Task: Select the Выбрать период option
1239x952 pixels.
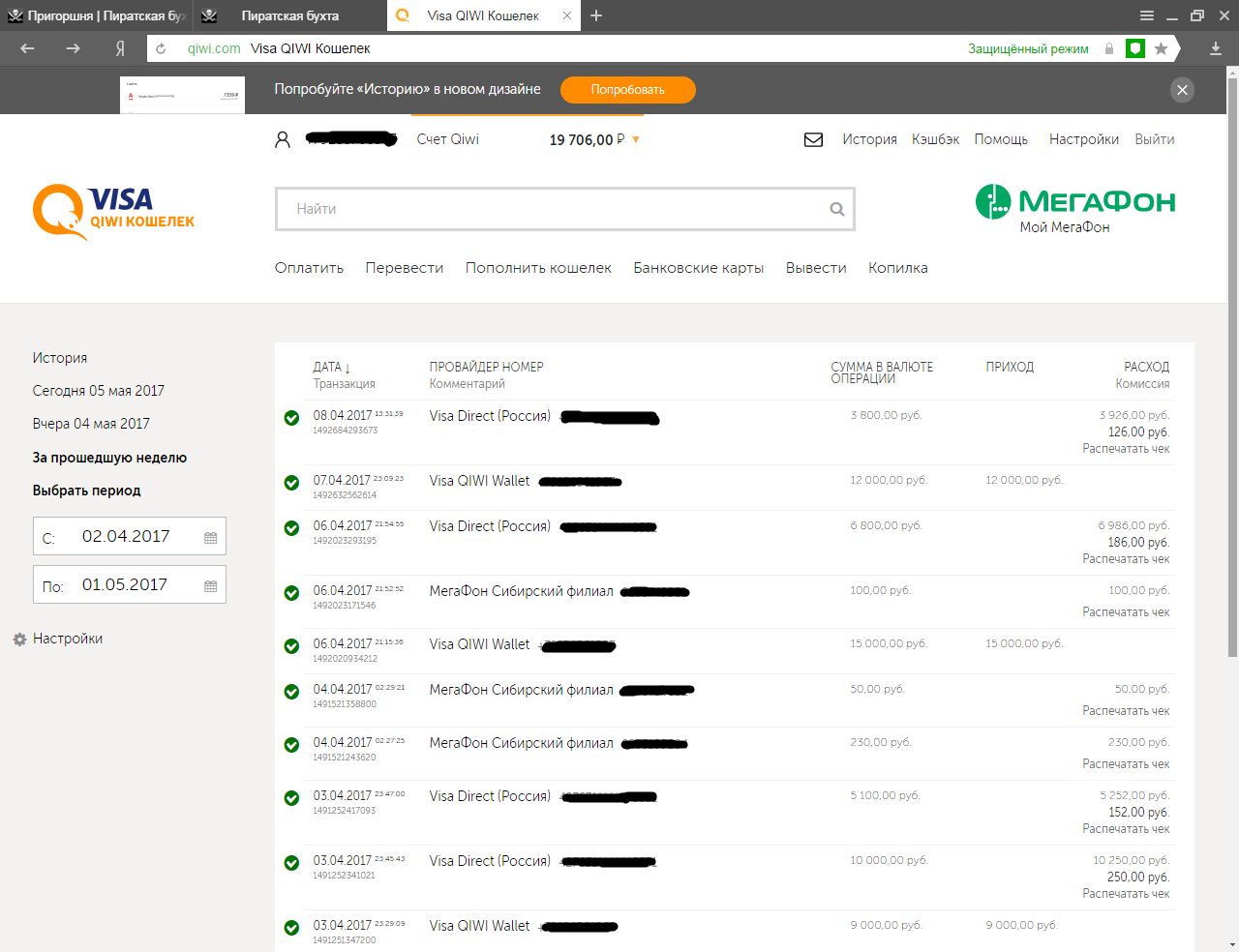Action: [87, 491]
